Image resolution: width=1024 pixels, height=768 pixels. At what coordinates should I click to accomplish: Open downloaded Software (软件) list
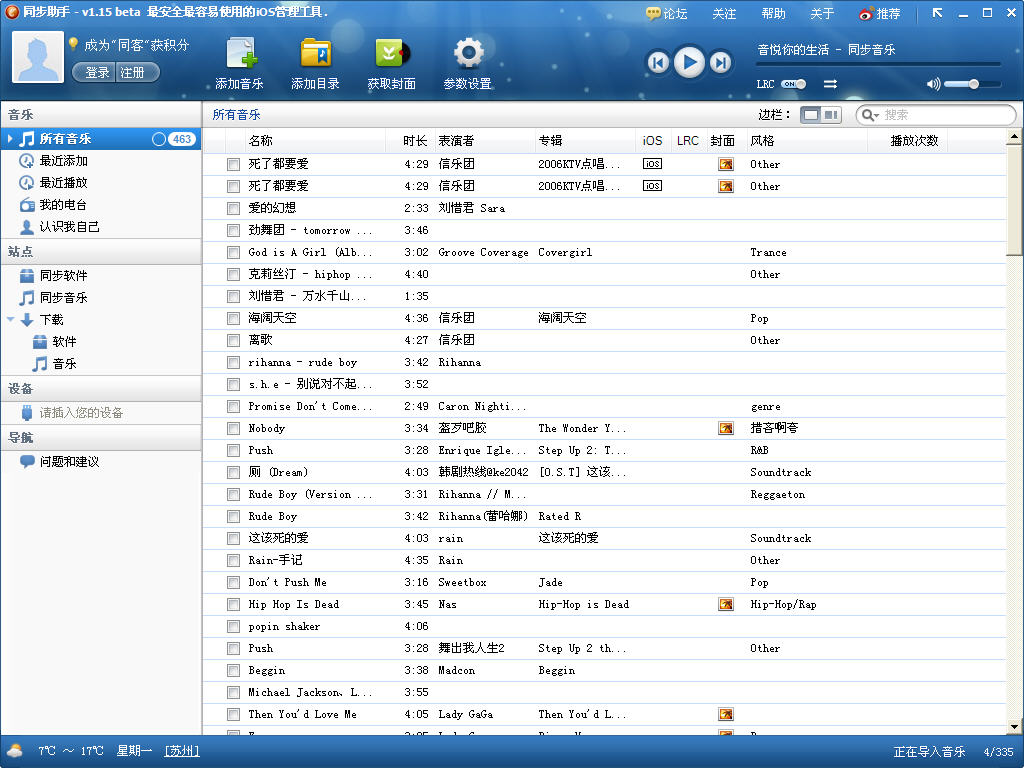64,342
